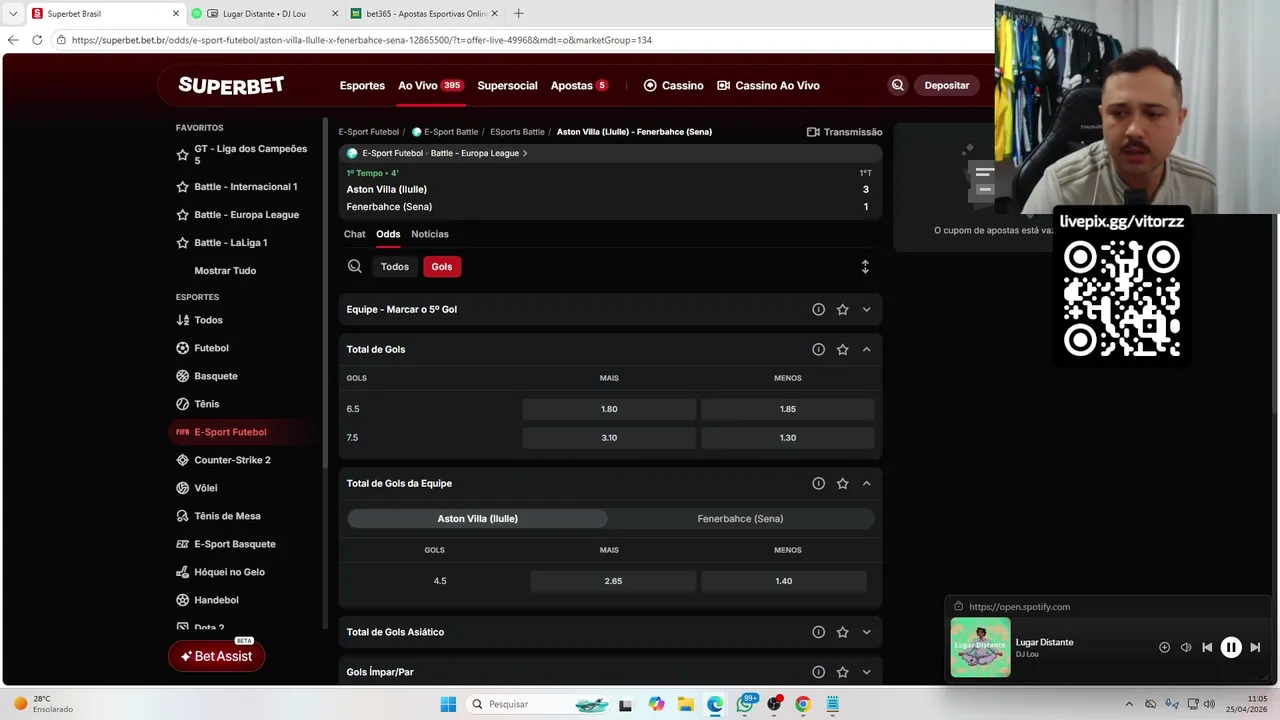
Task: Select Tênis icon in sidebar
Action: (182, 404)
